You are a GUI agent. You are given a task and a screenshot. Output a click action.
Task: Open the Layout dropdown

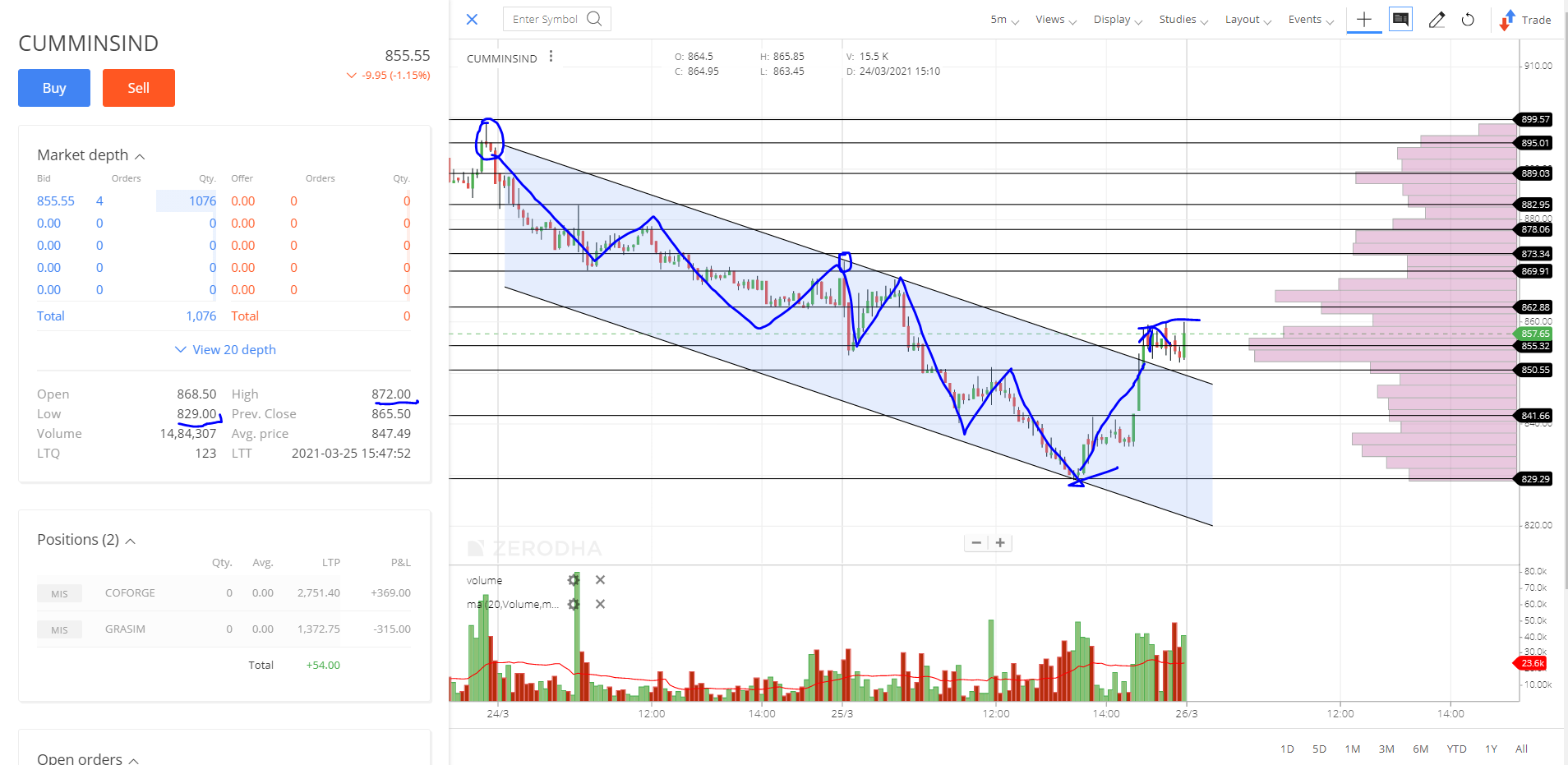pyautogui.click(x=1248, y=20)
